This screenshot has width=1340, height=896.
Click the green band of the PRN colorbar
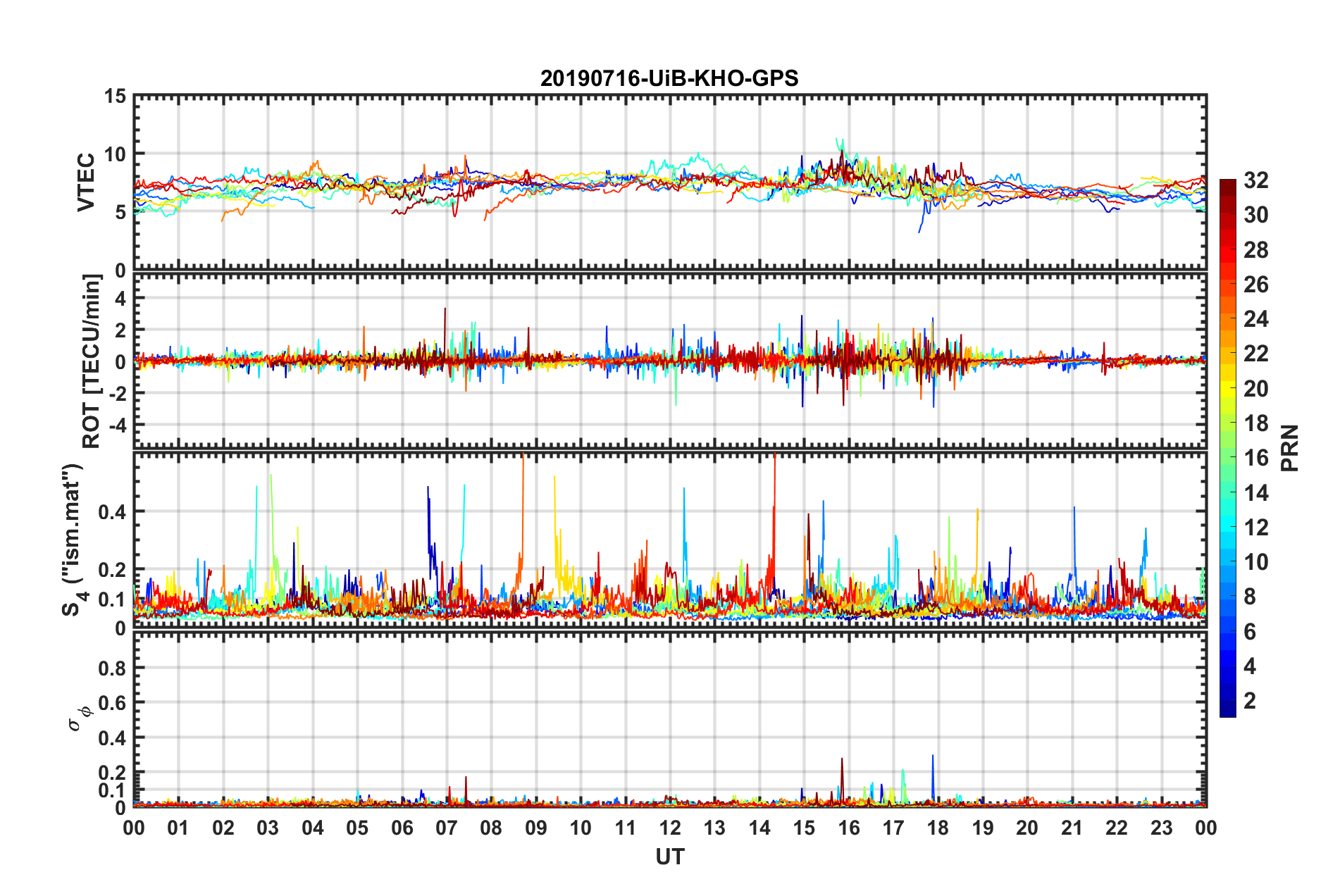[1228, 458]
